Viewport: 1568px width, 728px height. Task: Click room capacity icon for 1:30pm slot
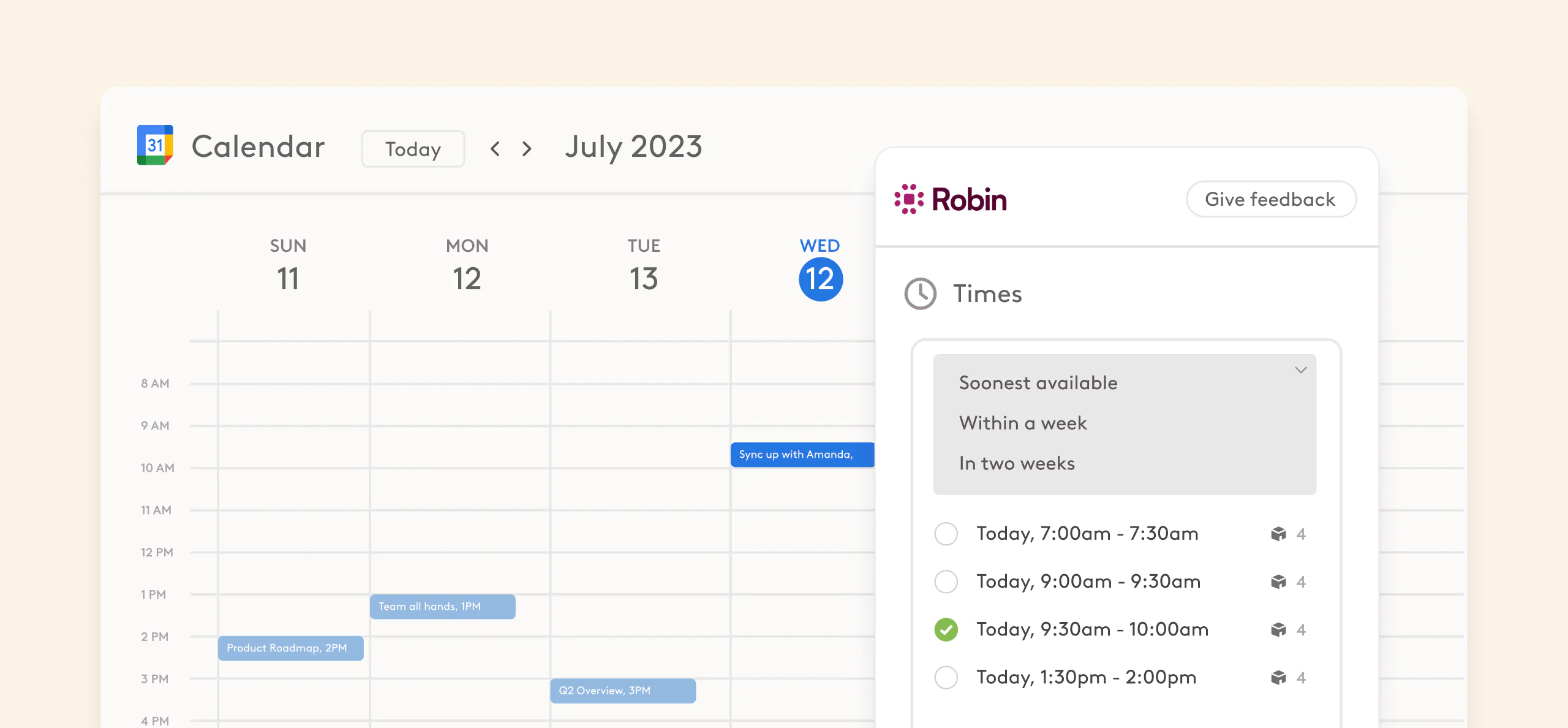point(1278,677)
